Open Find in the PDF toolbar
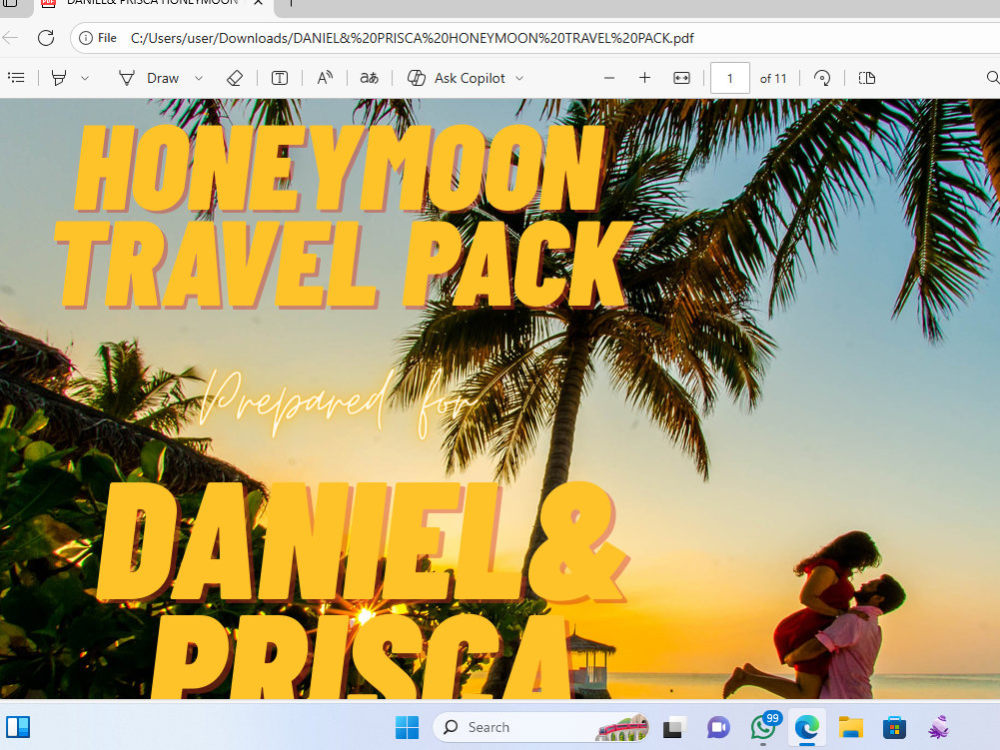Viewport: 1000px width, 750px height. (x=992, y=78)
